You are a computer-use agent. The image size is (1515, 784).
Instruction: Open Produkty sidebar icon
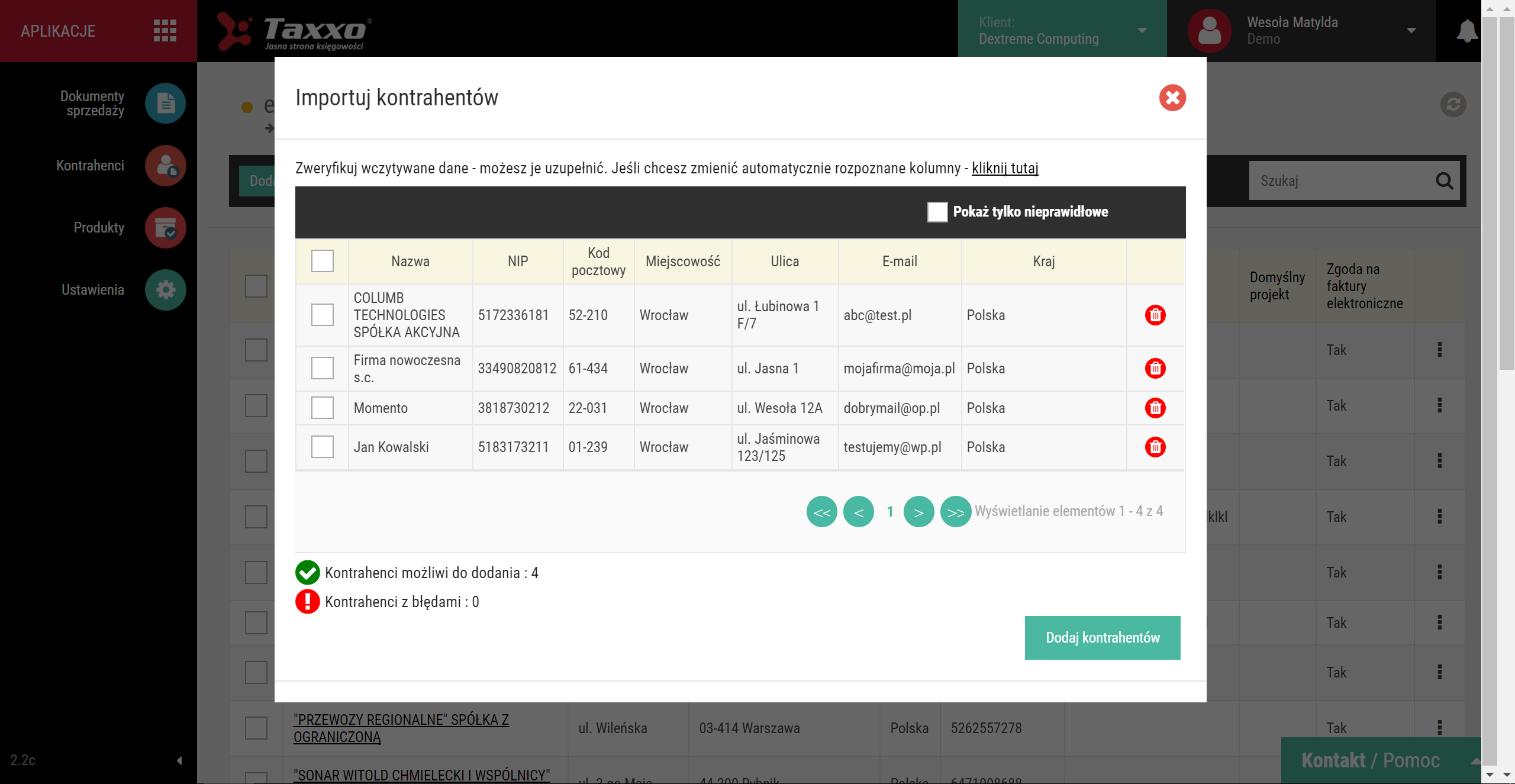[165, 228]
